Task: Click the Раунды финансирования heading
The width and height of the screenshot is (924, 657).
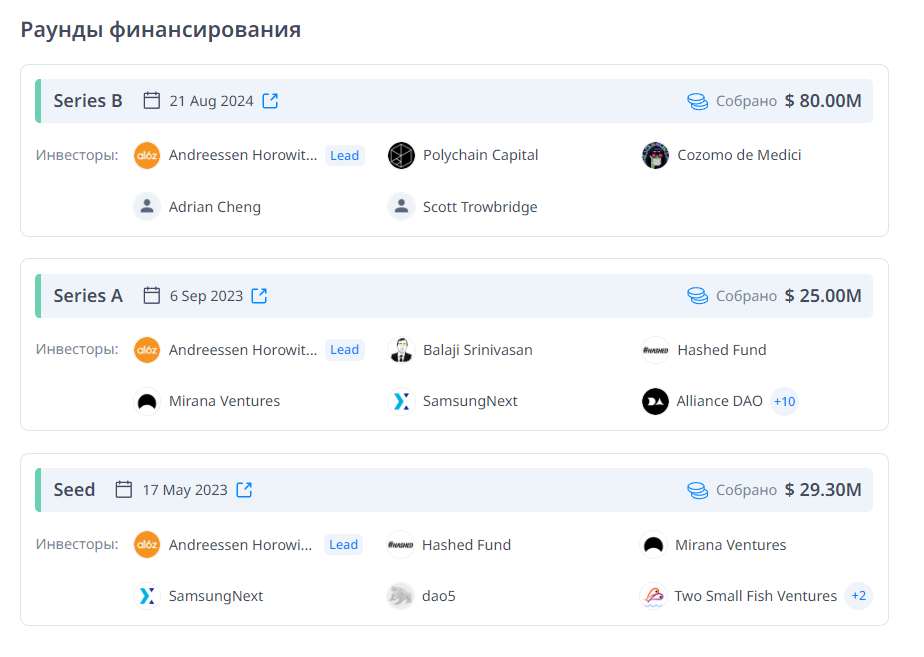Action: 161,29
